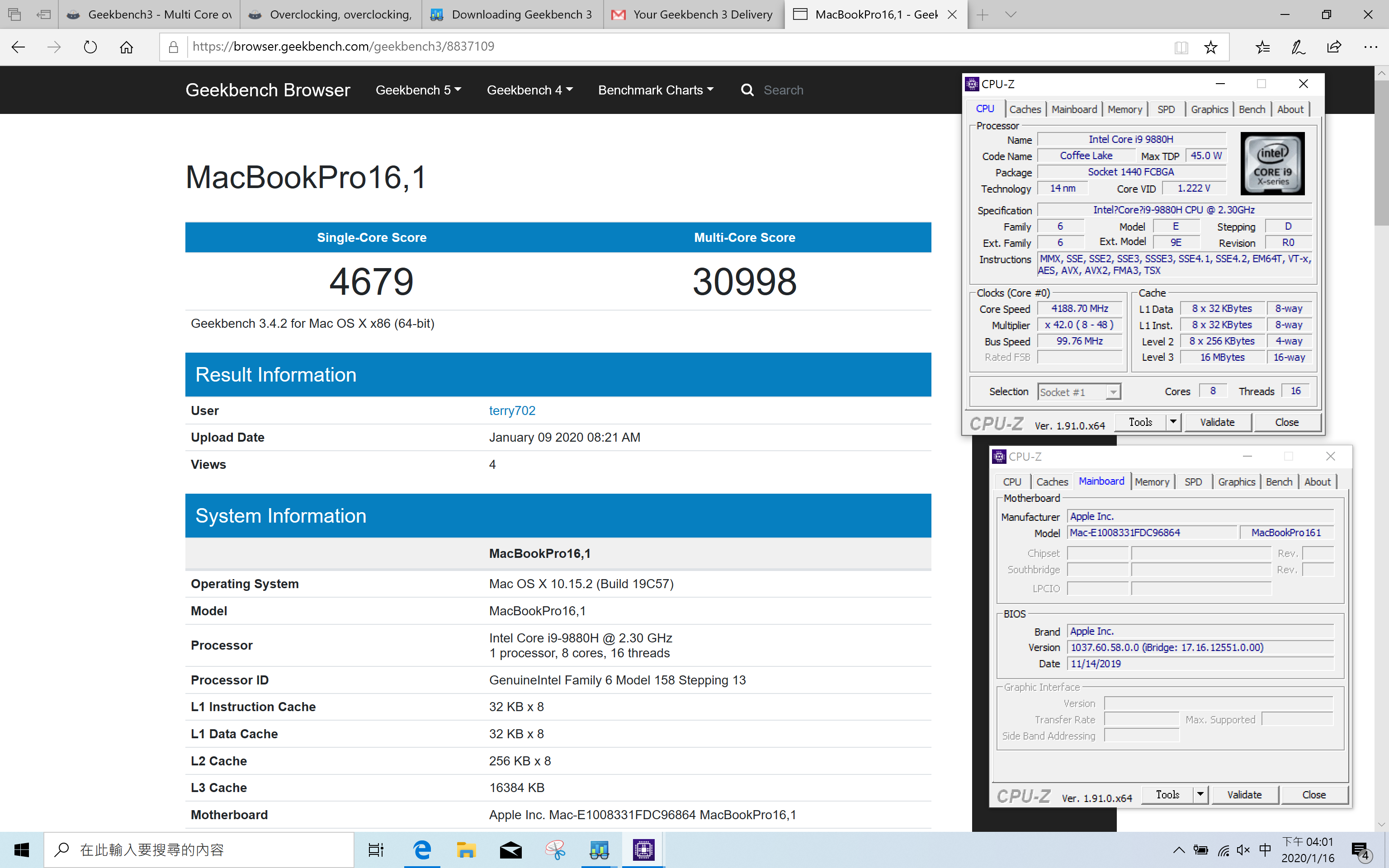Open Tools dropdown arrow in top CPU-Z
Image resolution: width=1389 pixels, height=868 pixels.
pos(1173,422)
